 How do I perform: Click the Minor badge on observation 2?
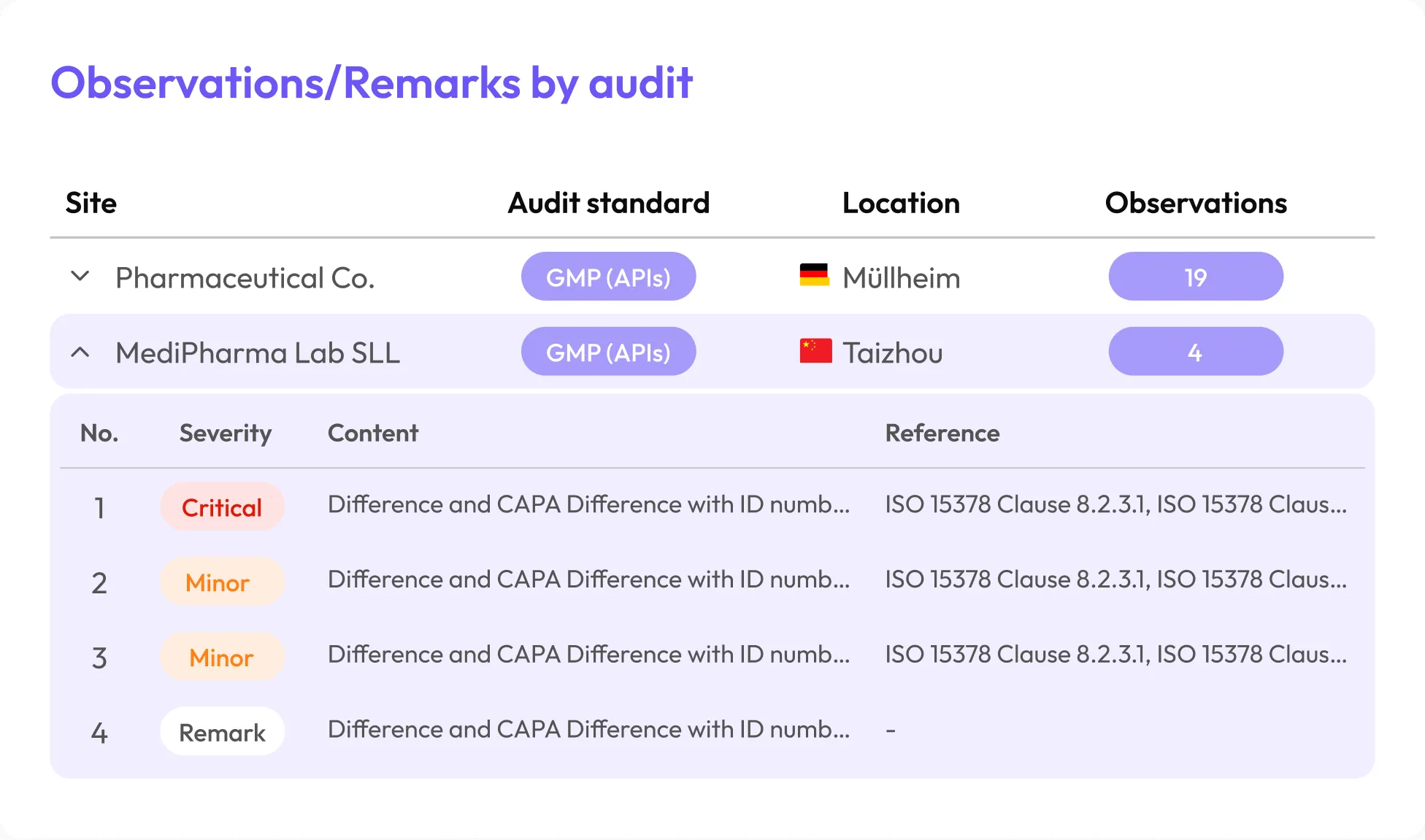click(222, 582)
